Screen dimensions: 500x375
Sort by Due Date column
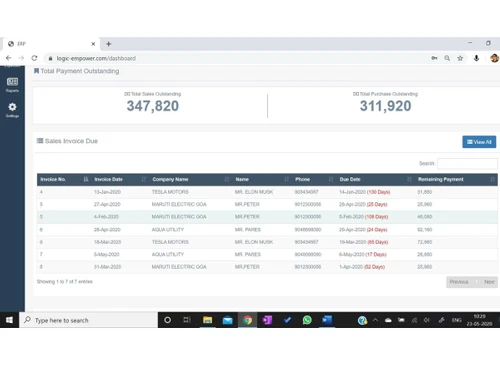[375, 179]
